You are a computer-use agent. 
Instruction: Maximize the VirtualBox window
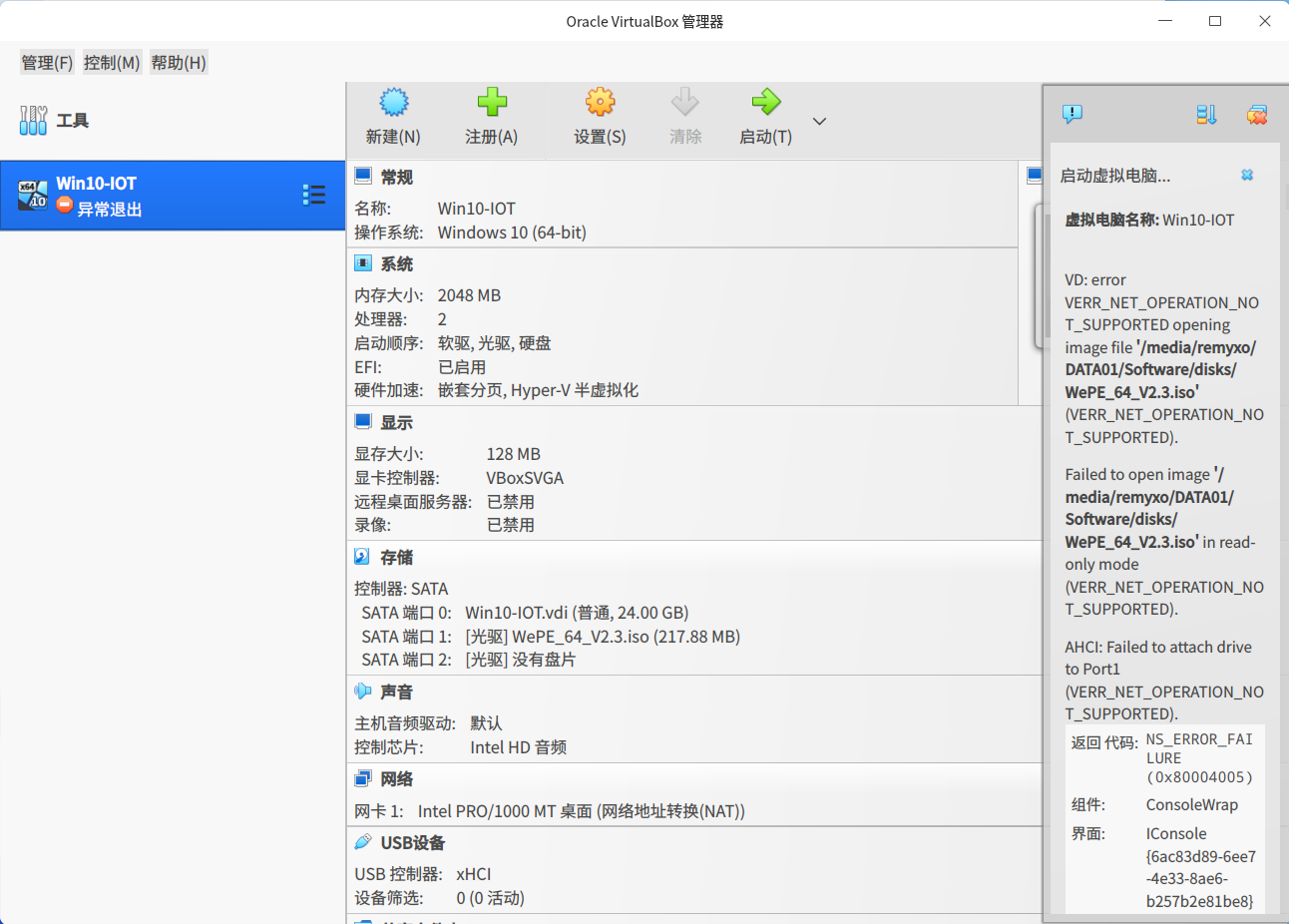point(1215,21)
